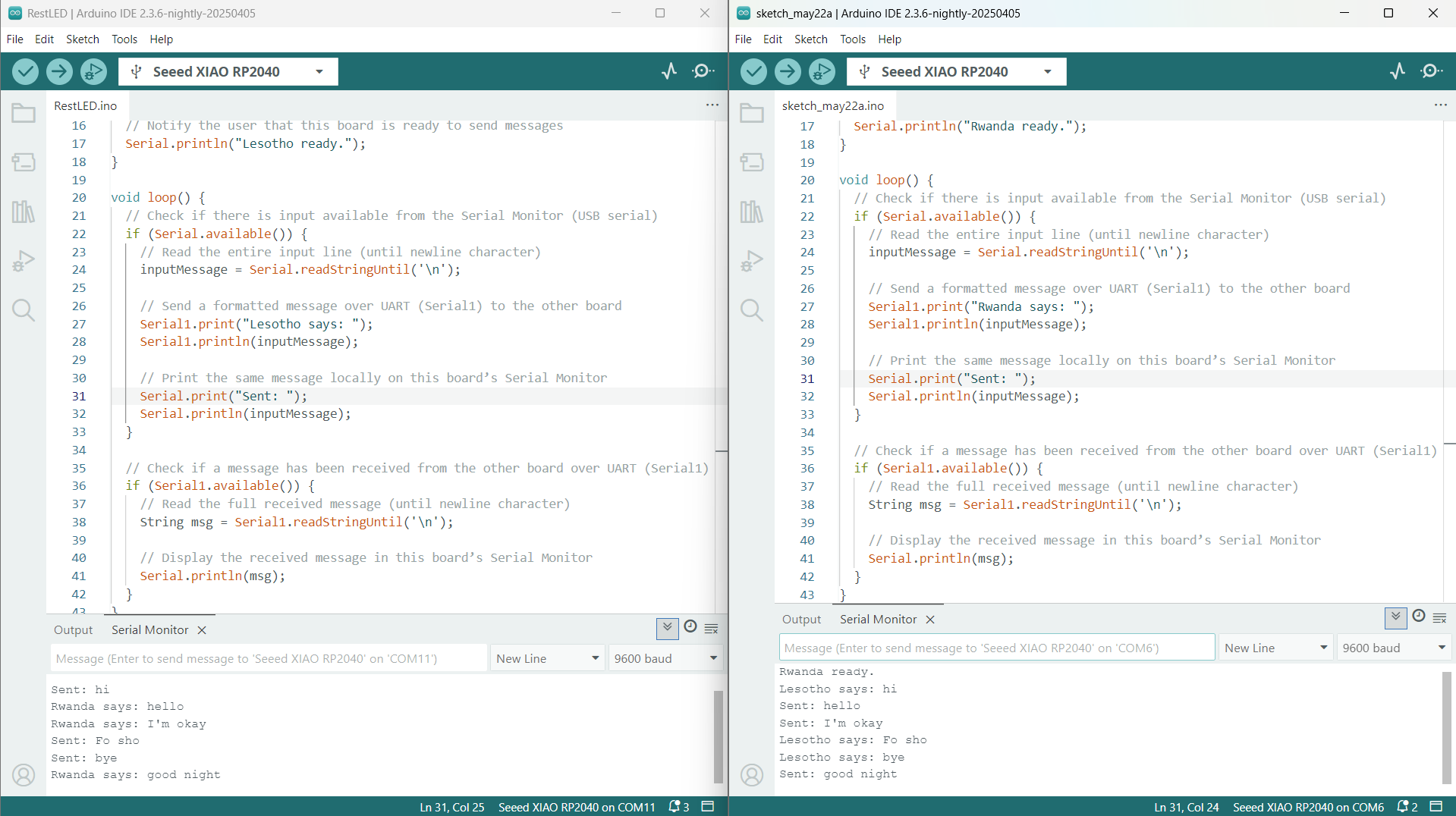Open Library Manager in RestLED sidebar
This screenshot has height=816, width=1456.
point(24,212)
